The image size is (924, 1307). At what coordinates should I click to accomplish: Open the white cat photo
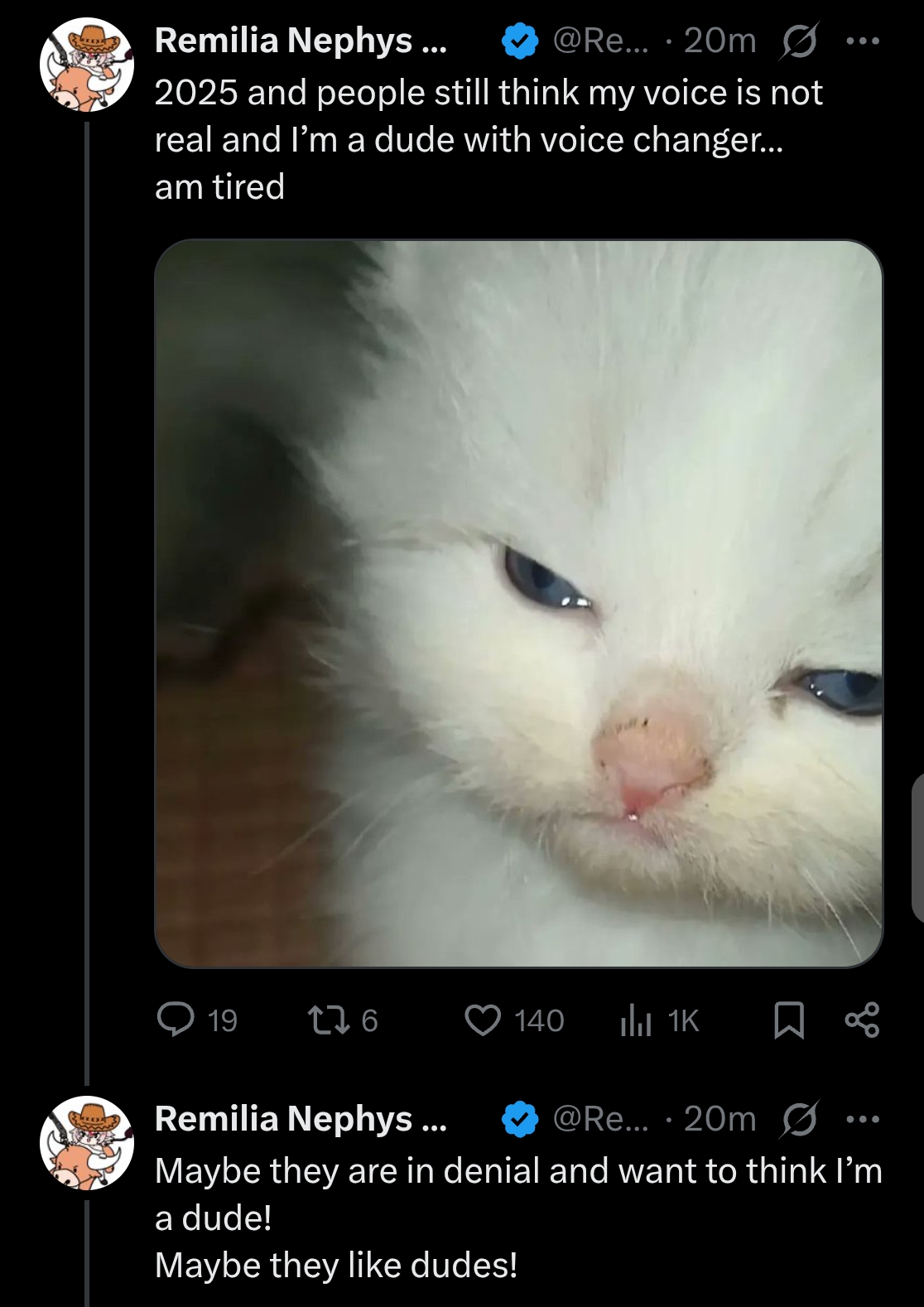[x=518, y=603]
